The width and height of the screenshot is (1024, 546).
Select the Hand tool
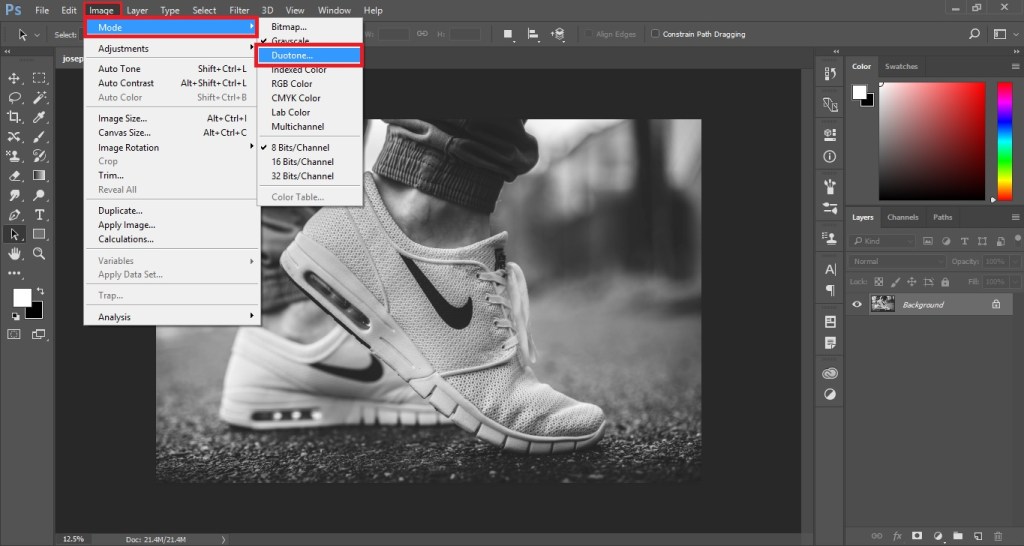pos(14,254)
